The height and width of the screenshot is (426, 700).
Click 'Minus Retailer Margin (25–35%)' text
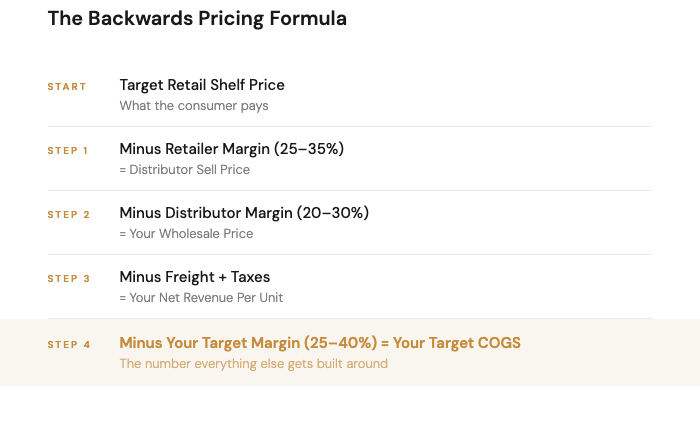(x=232, y=149)
